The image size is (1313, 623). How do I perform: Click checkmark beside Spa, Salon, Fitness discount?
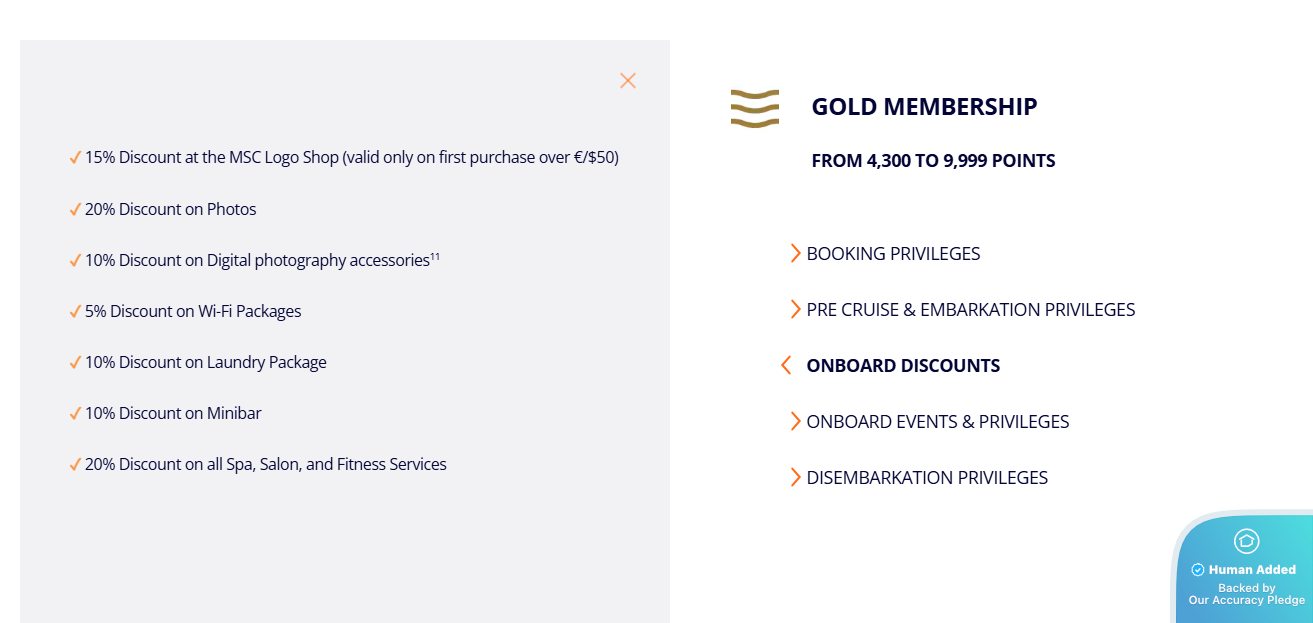point(75,465)
